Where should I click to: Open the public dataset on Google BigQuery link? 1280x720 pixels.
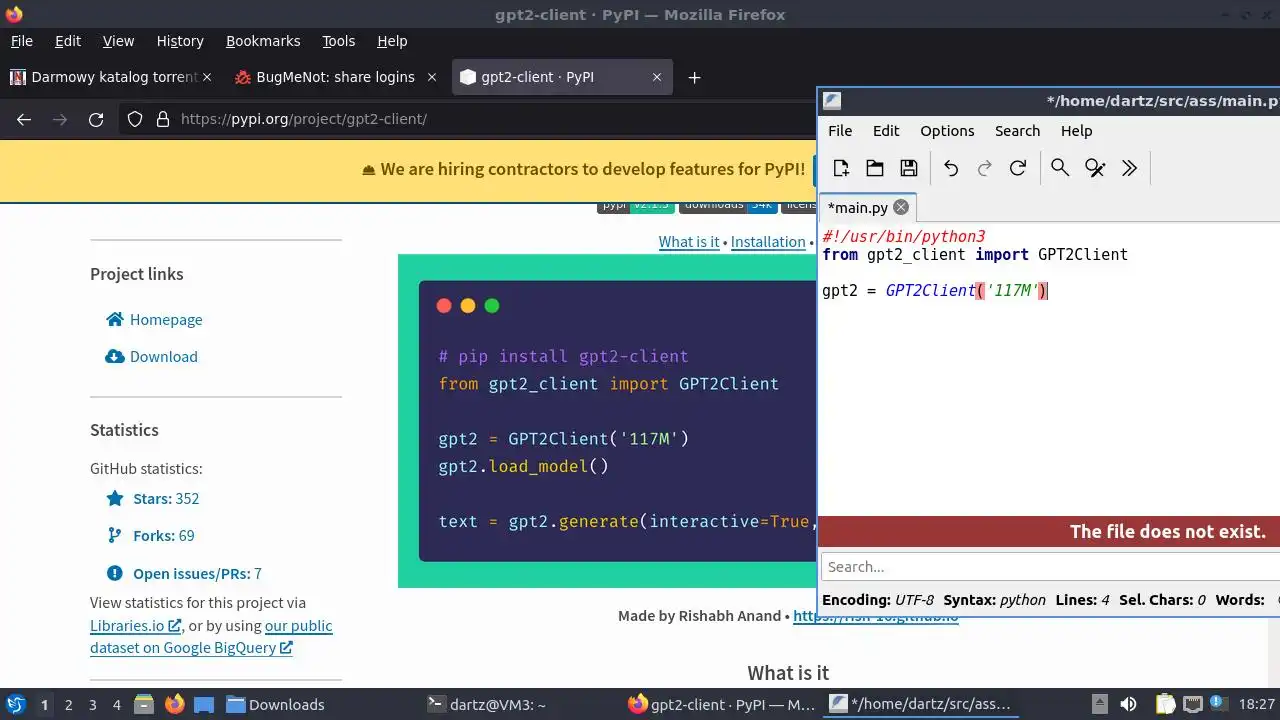[x=211, y=637]
